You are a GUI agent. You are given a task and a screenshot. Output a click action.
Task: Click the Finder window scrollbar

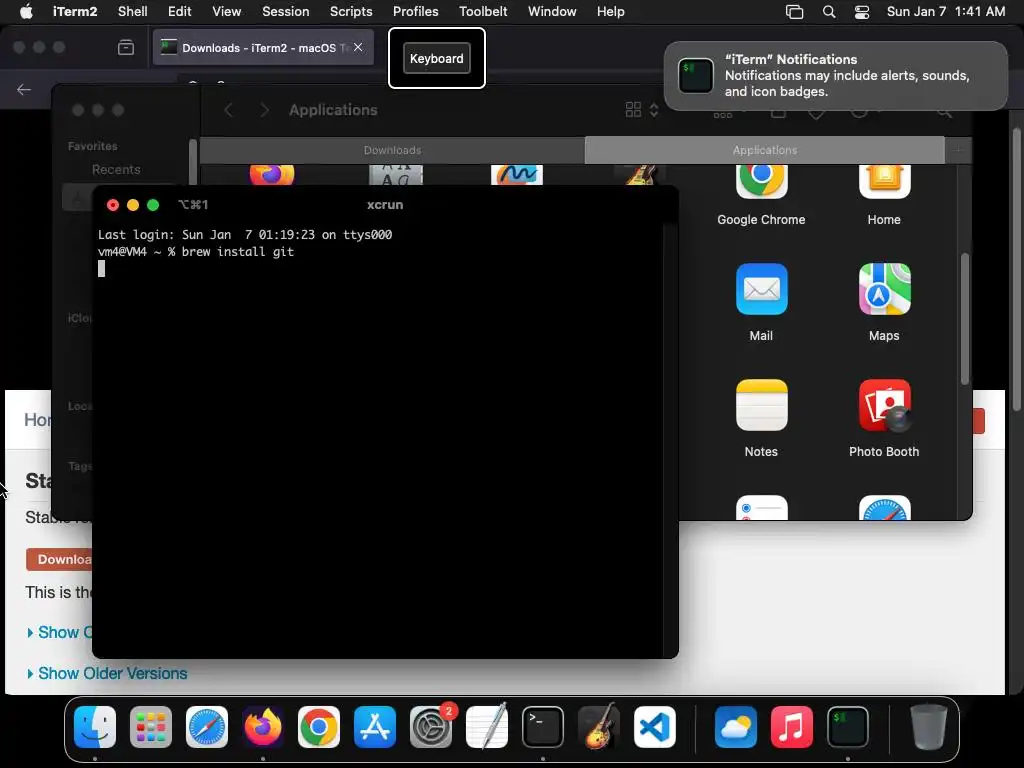[x=965, y=318]
